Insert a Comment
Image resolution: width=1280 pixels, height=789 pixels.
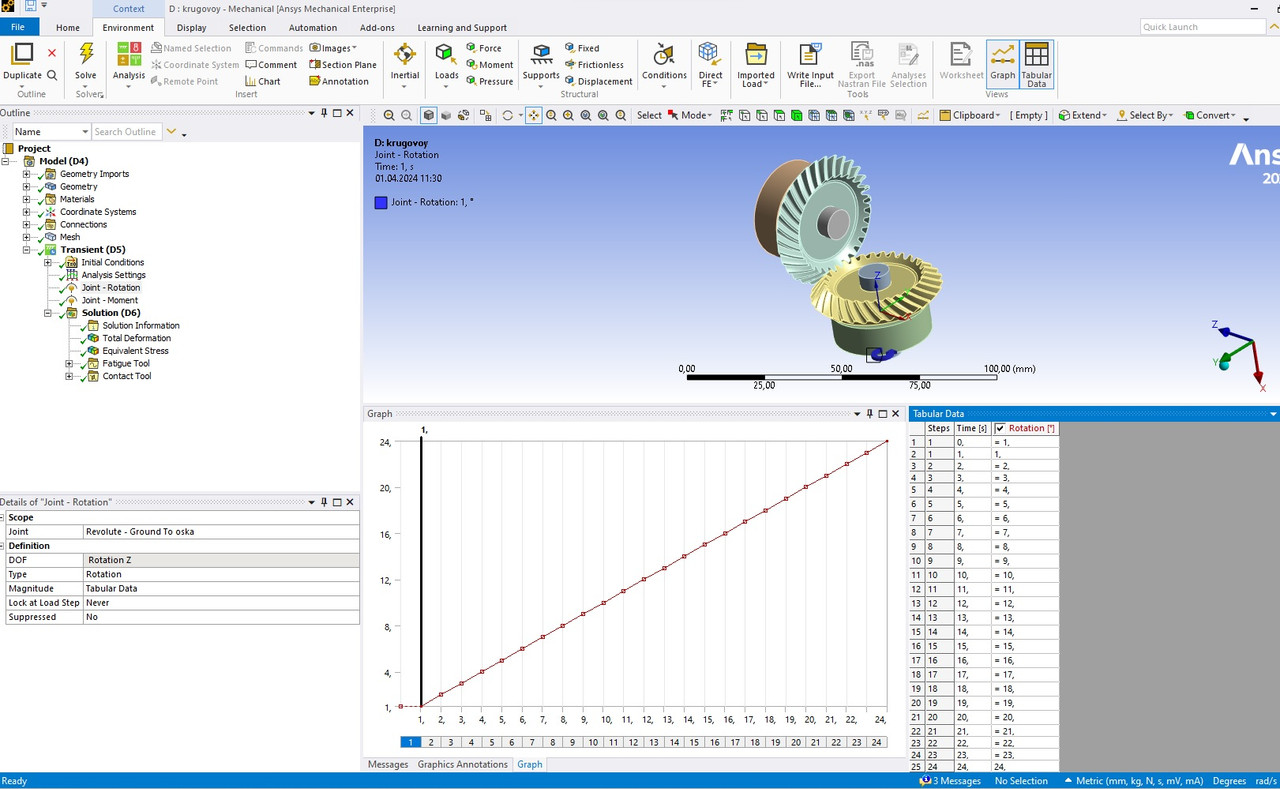coord(271,65)
